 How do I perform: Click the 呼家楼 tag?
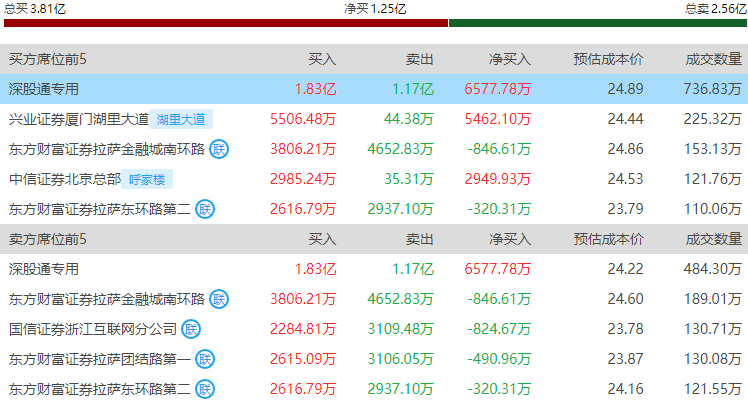147,179
